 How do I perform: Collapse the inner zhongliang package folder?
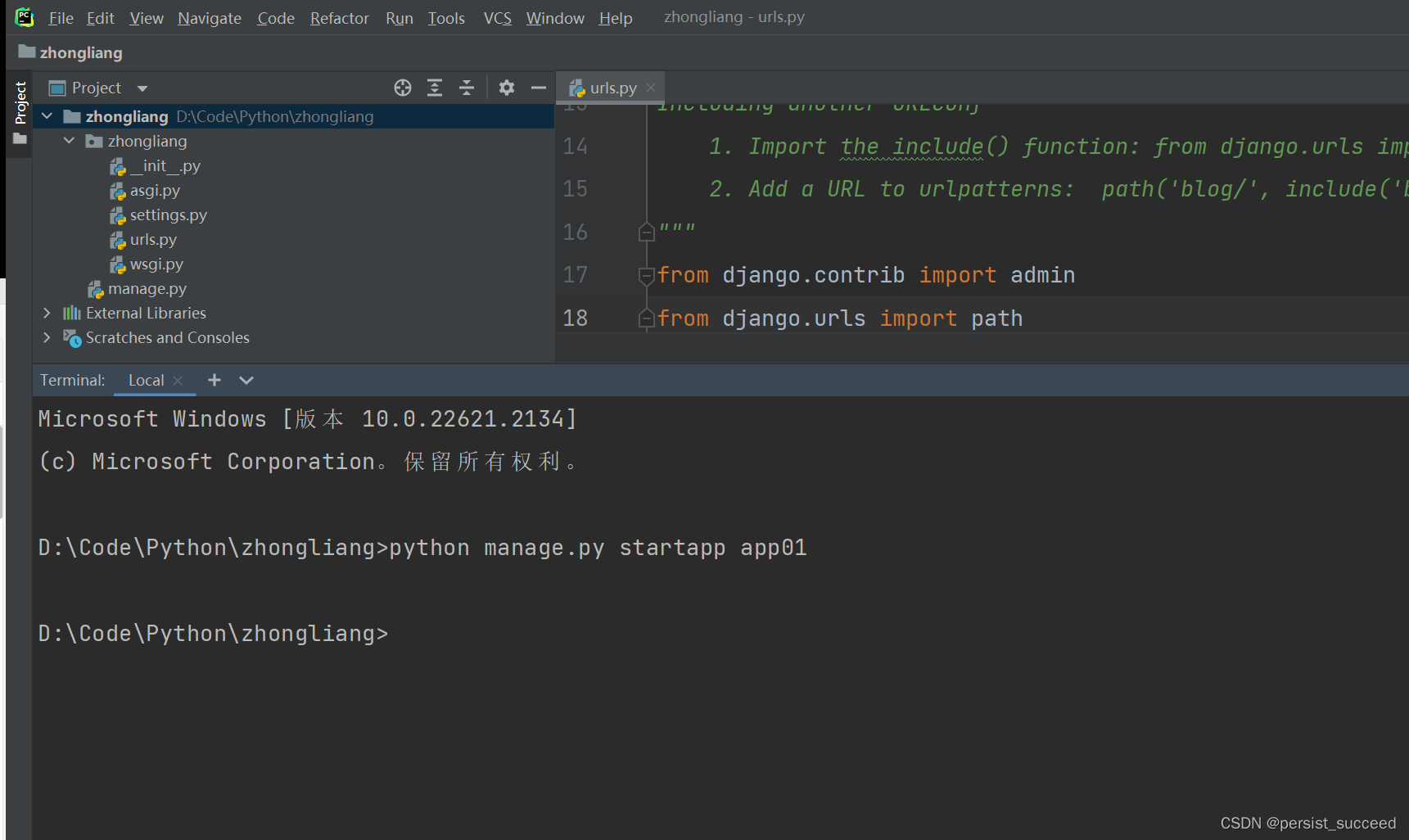[x=69, y=141]
